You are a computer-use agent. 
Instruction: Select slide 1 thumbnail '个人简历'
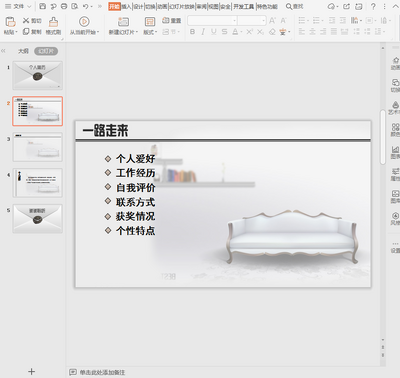coord(37,75)
